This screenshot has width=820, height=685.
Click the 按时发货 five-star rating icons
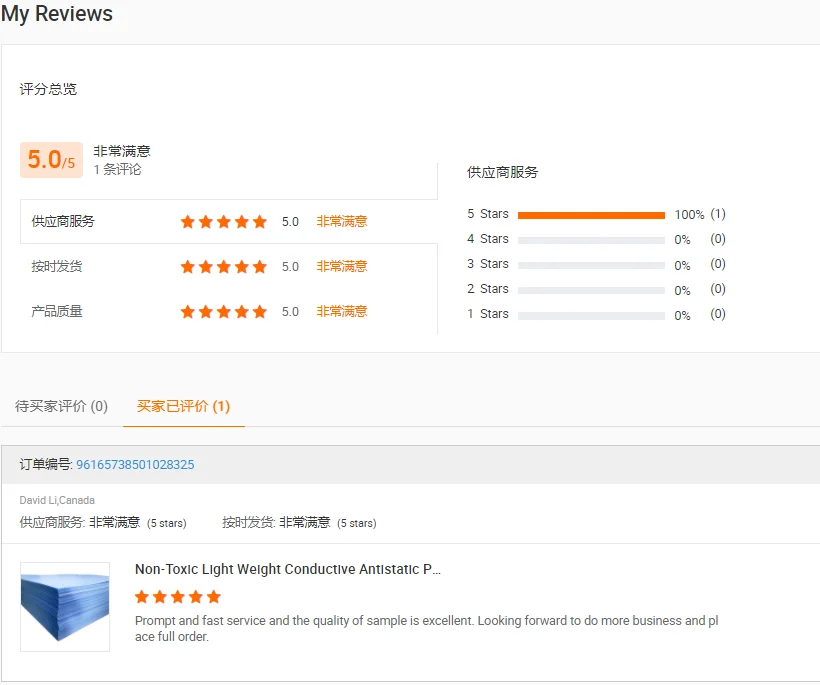tap(223, 267)
